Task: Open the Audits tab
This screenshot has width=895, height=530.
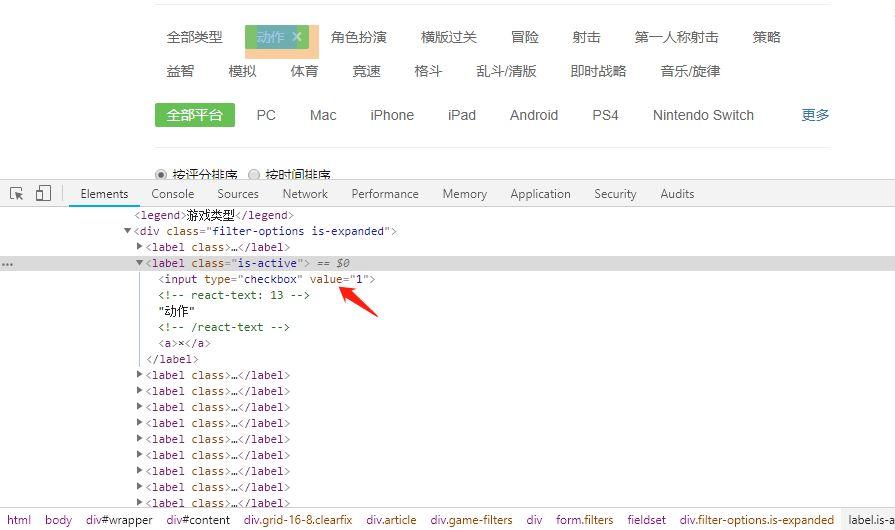Action: (x=678, y=194)
